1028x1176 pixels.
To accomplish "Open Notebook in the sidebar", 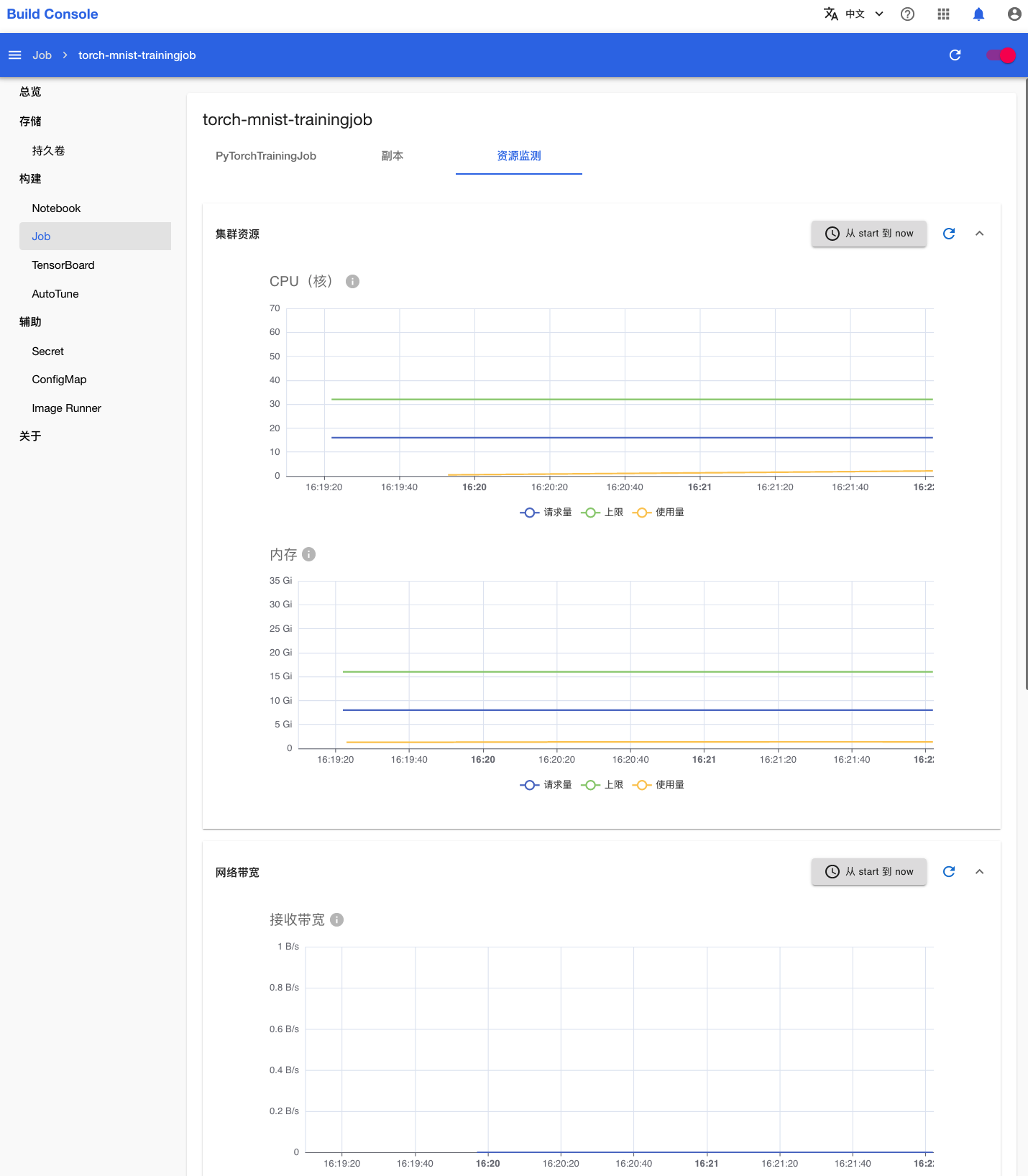I will pos(56,208).
